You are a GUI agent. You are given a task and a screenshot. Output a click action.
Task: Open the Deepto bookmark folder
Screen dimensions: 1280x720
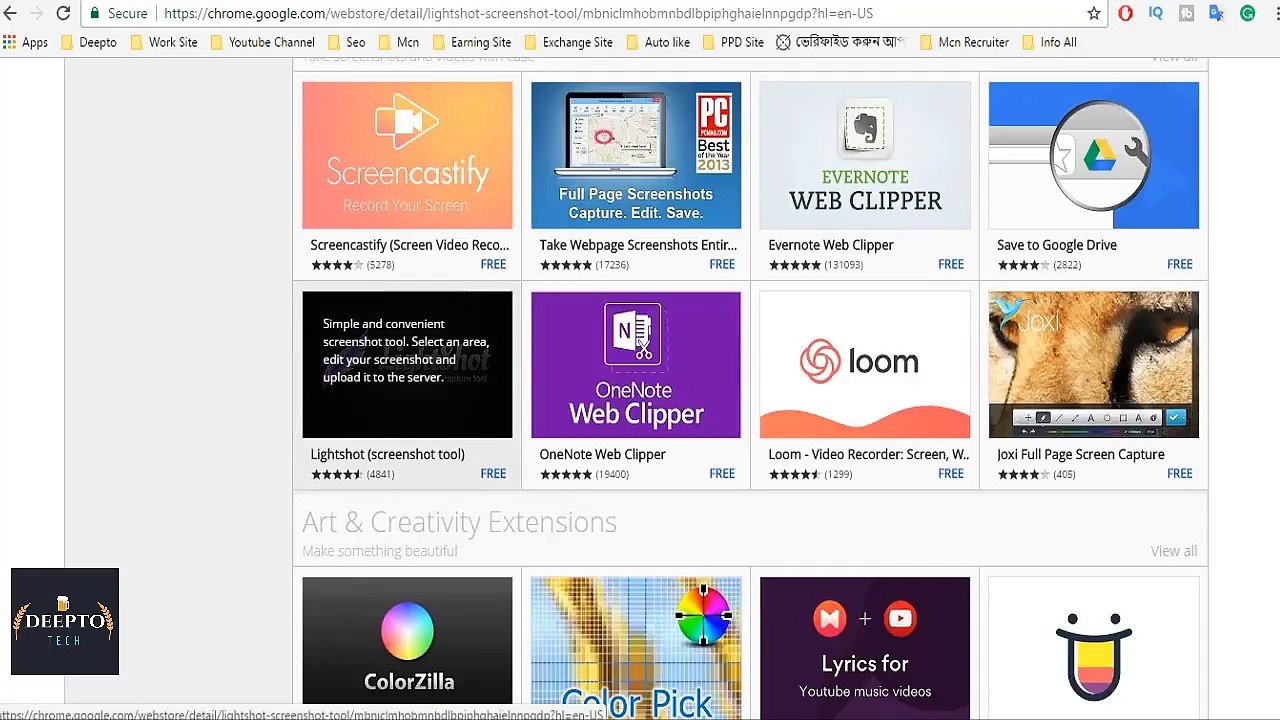(89, 42)
